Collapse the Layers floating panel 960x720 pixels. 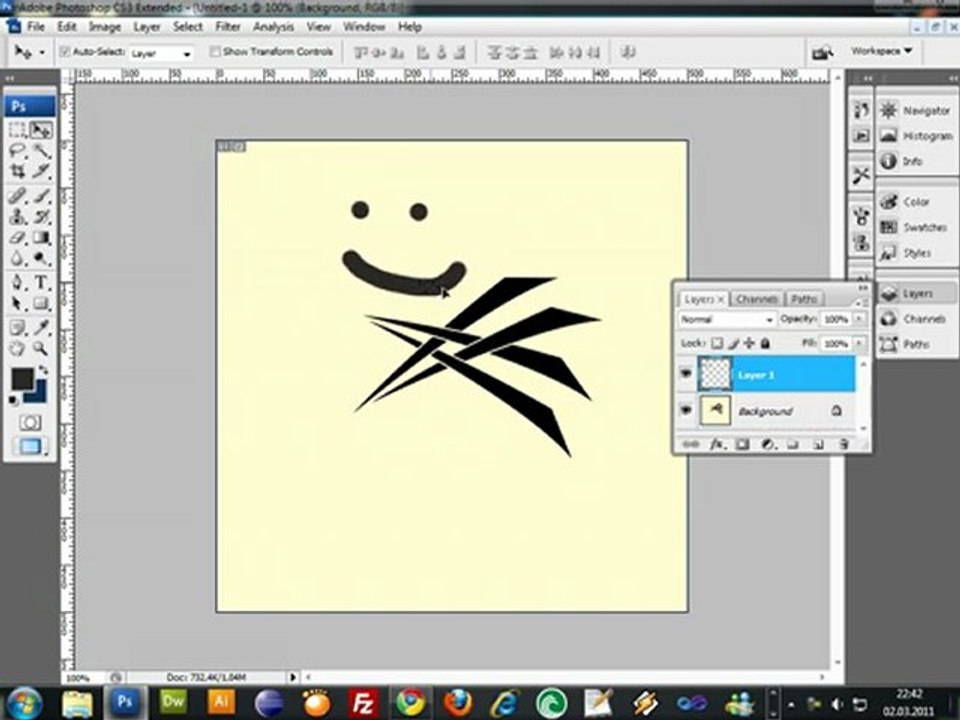(x=863, y=287)
